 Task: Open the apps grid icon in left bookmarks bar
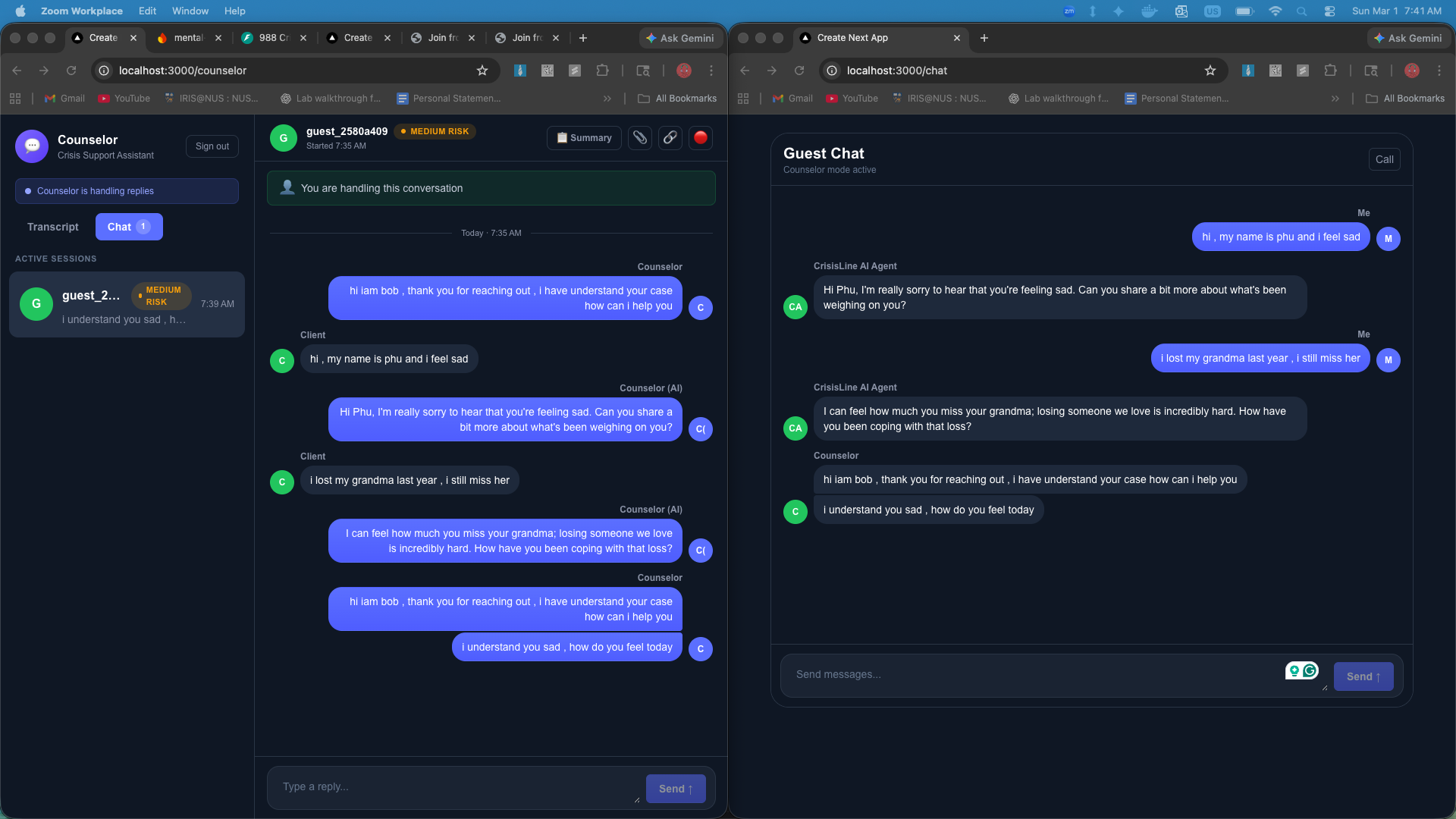[15, 99]
